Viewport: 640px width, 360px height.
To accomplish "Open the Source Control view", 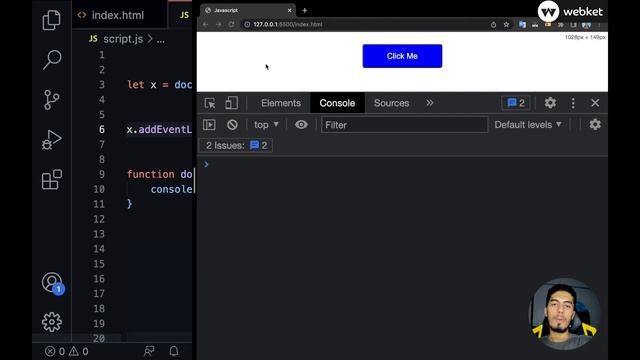I will [51, 100].
